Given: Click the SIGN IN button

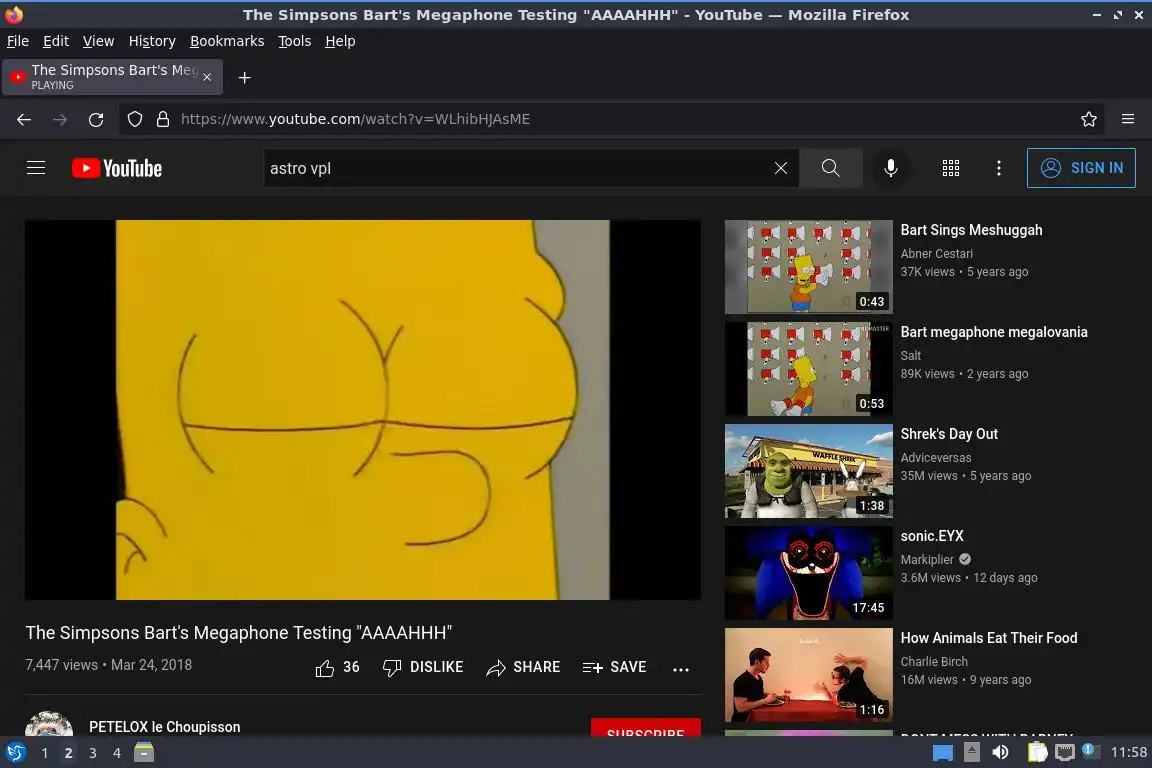Looking at the screenshot, I should [x=1081, y=168].
